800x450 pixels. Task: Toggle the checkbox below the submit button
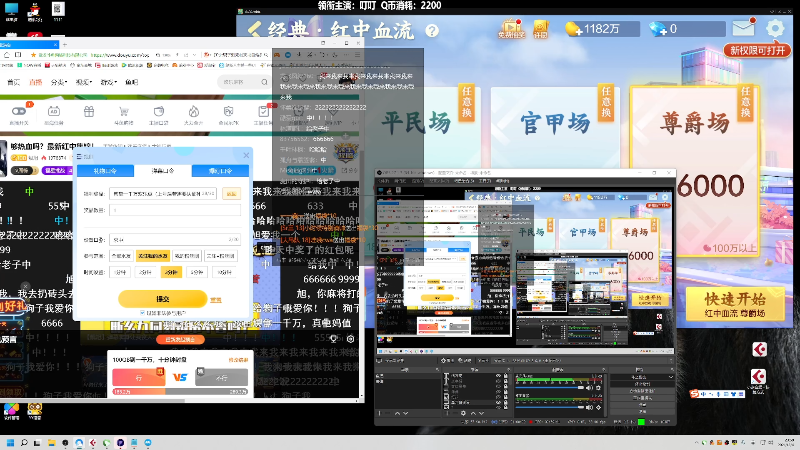click(142, 312)
